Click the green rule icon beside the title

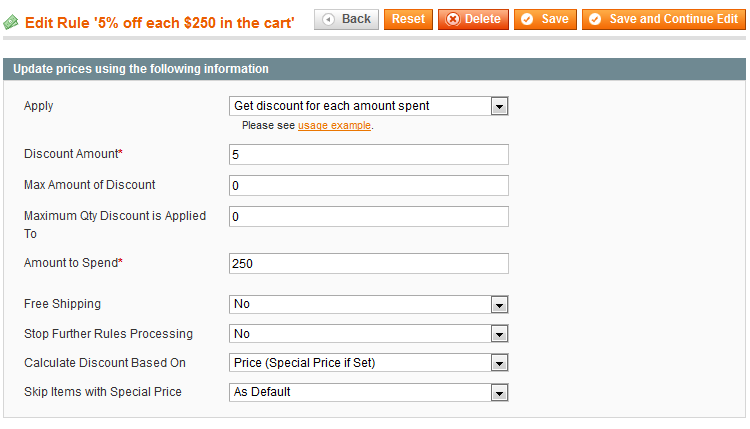pyautogui.click(x=11, y=21)
